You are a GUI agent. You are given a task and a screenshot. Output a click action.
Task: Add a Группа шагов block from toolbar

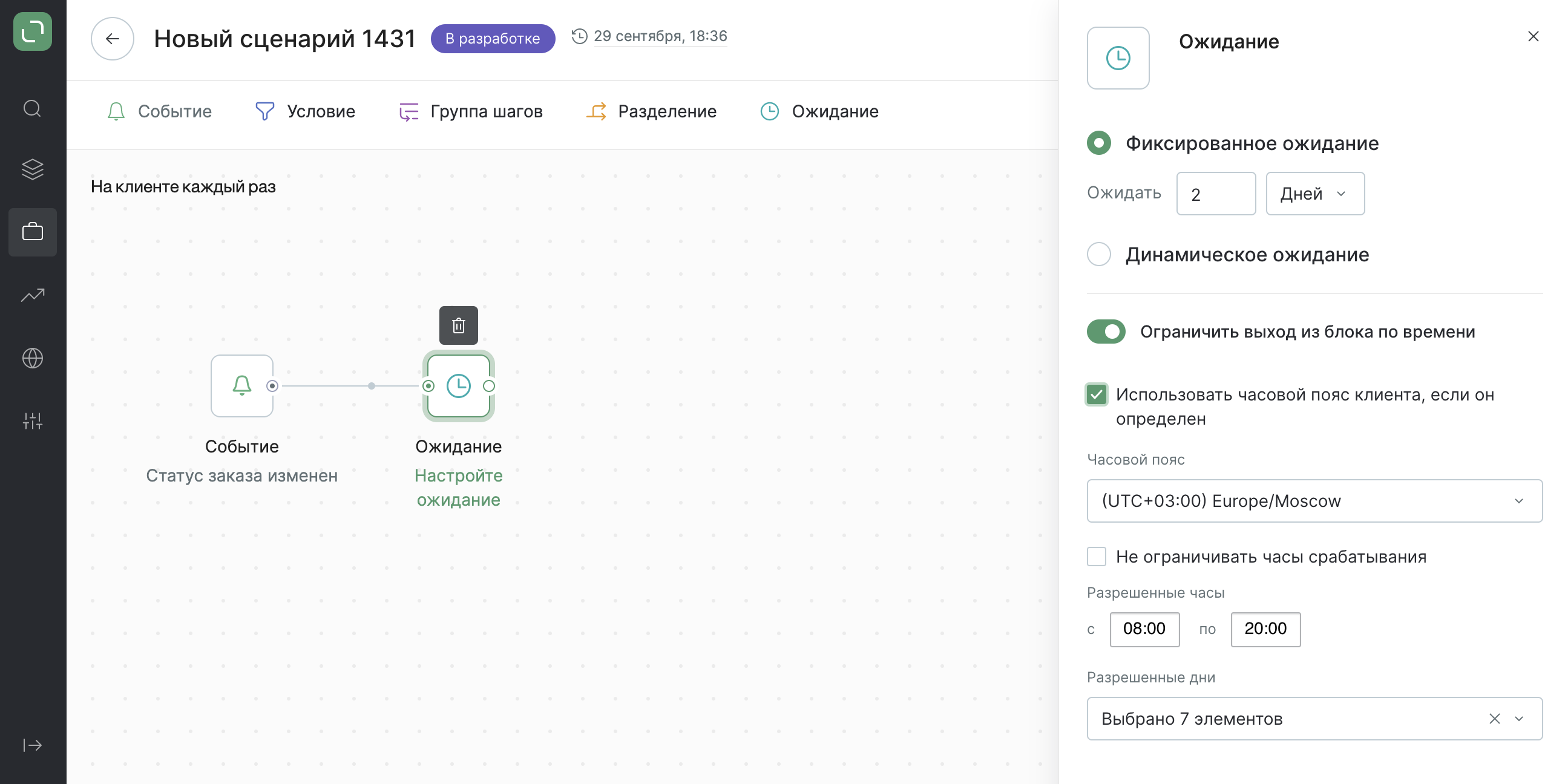(x=471, y=111)
